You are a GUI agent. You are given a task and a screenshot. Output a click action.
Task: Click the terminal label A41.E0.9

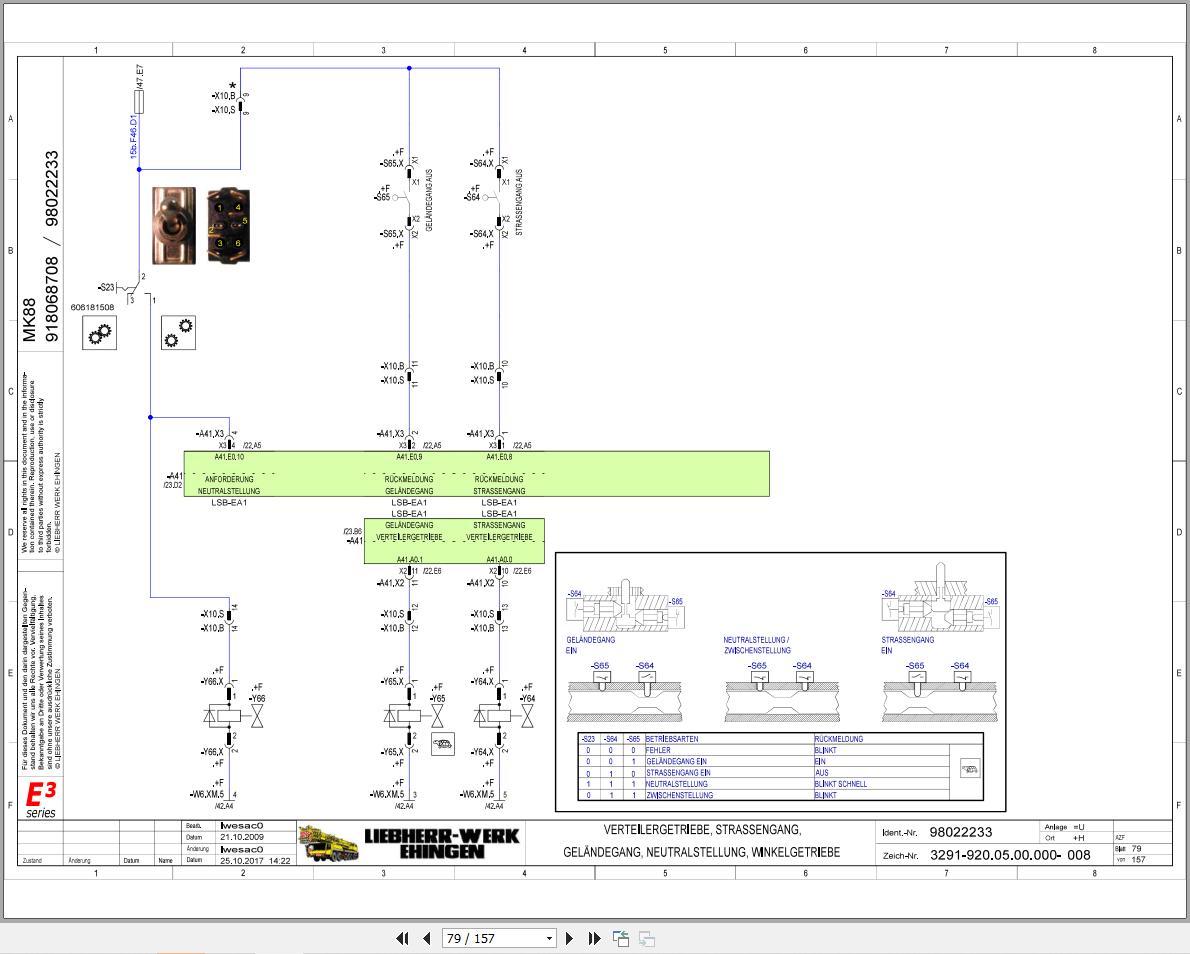(409, 457)
